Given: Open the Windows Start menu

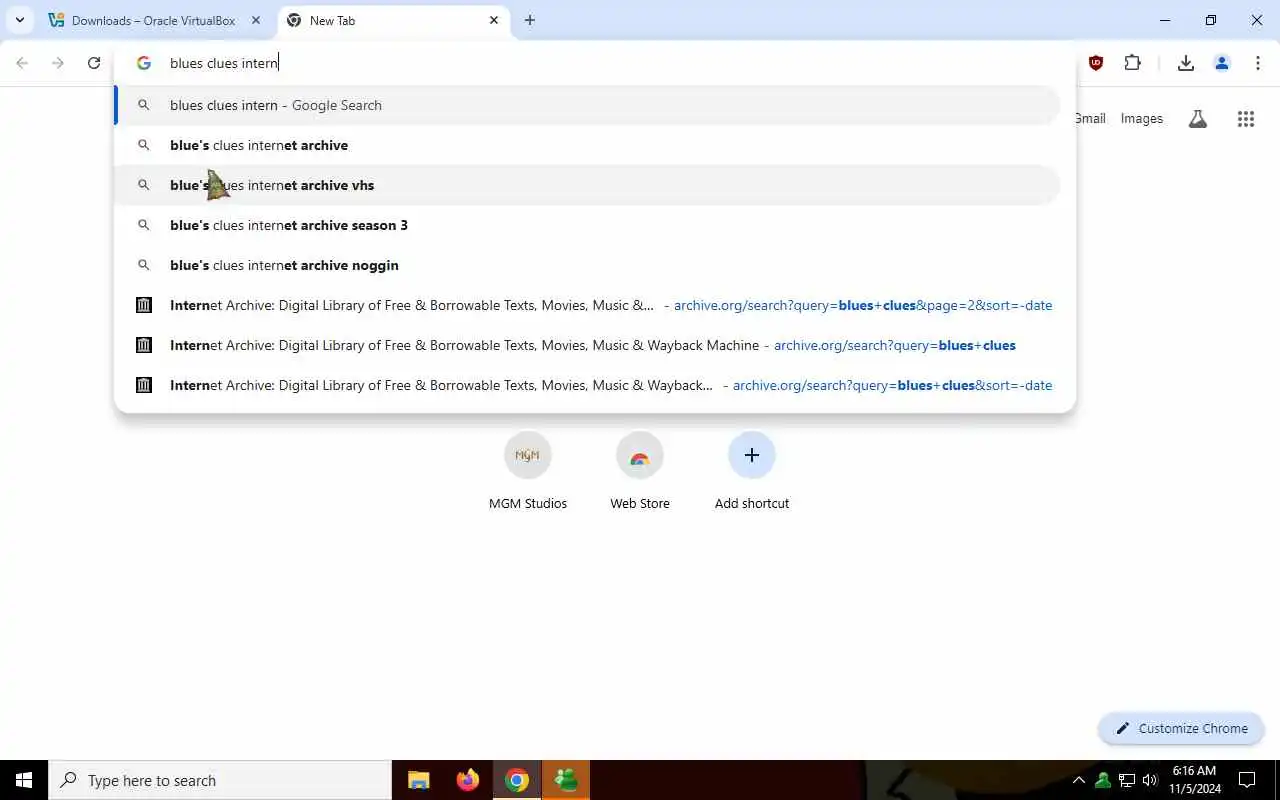Looking at the screenshot, I should (24, 780).
